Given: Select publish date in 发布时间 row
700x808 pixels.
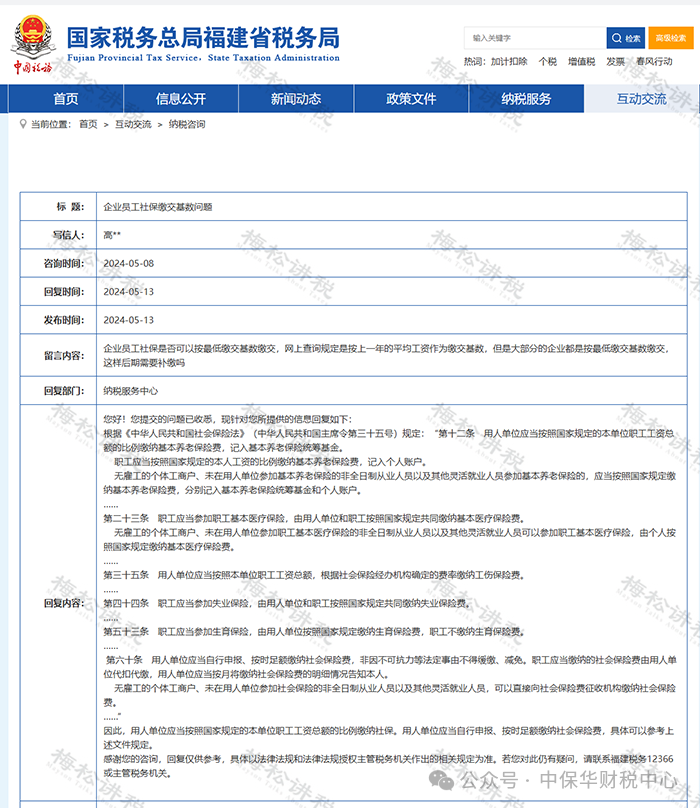Looking at the screenshot, I should pos(128,320).
